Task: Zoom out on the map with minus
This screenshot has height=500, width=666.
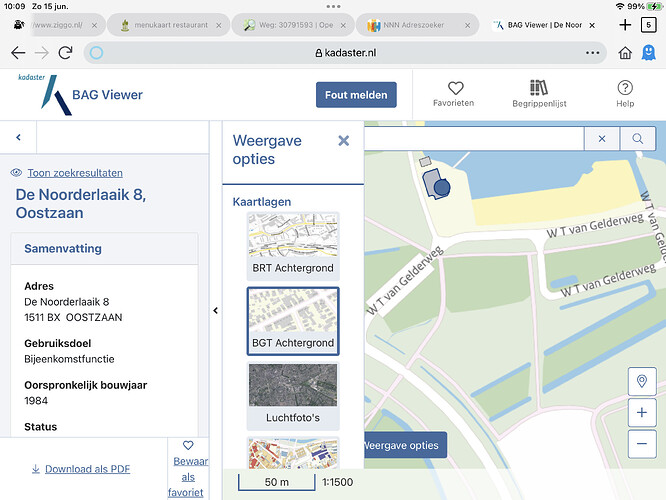Action: (x=642, y=444)
